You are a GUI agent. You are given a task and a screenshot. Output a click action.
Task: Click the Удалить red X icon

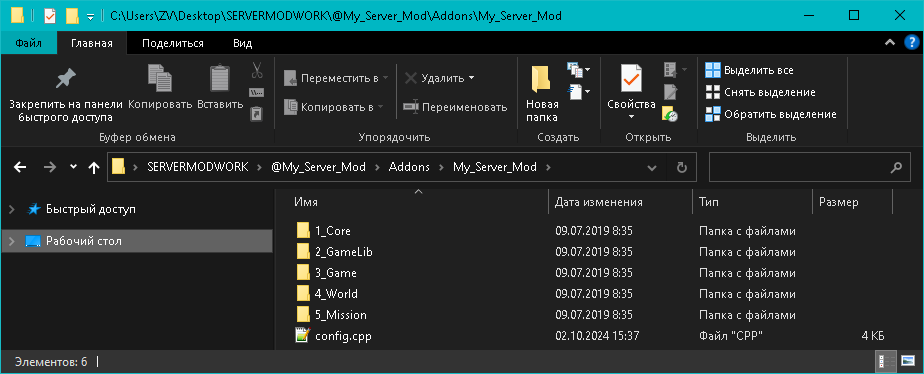(x=411, y=78)
